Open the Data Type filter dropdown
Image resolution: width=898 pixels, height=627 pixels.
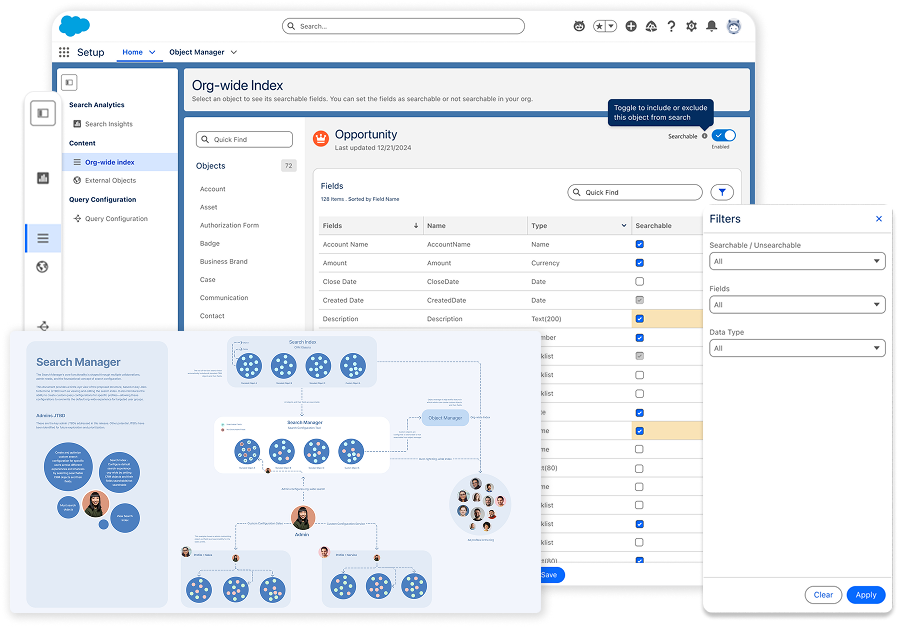[796, 348]
